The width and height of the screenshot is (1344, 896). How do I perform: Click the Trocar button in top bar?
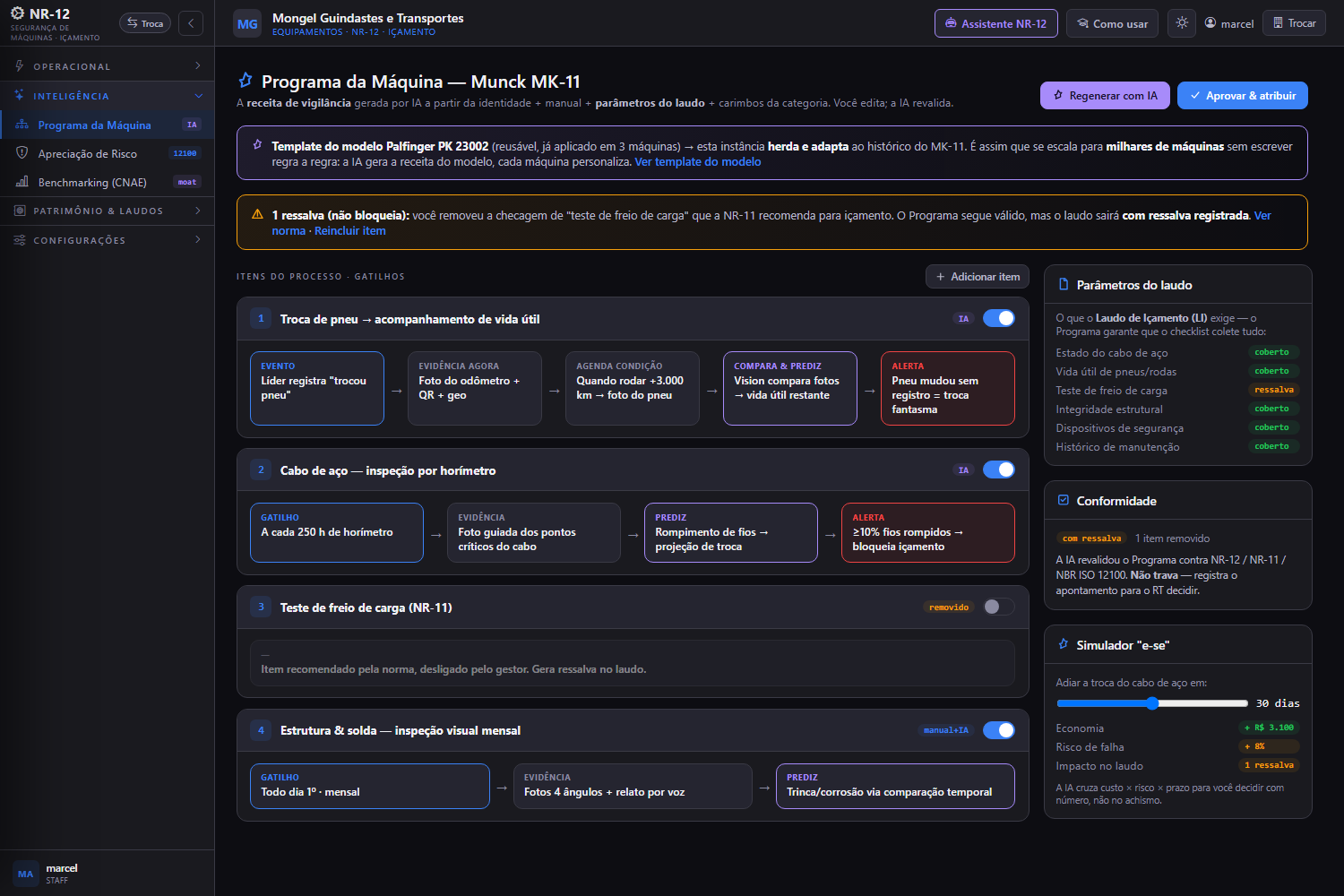pyautogui.click(x=1295, y=23)
